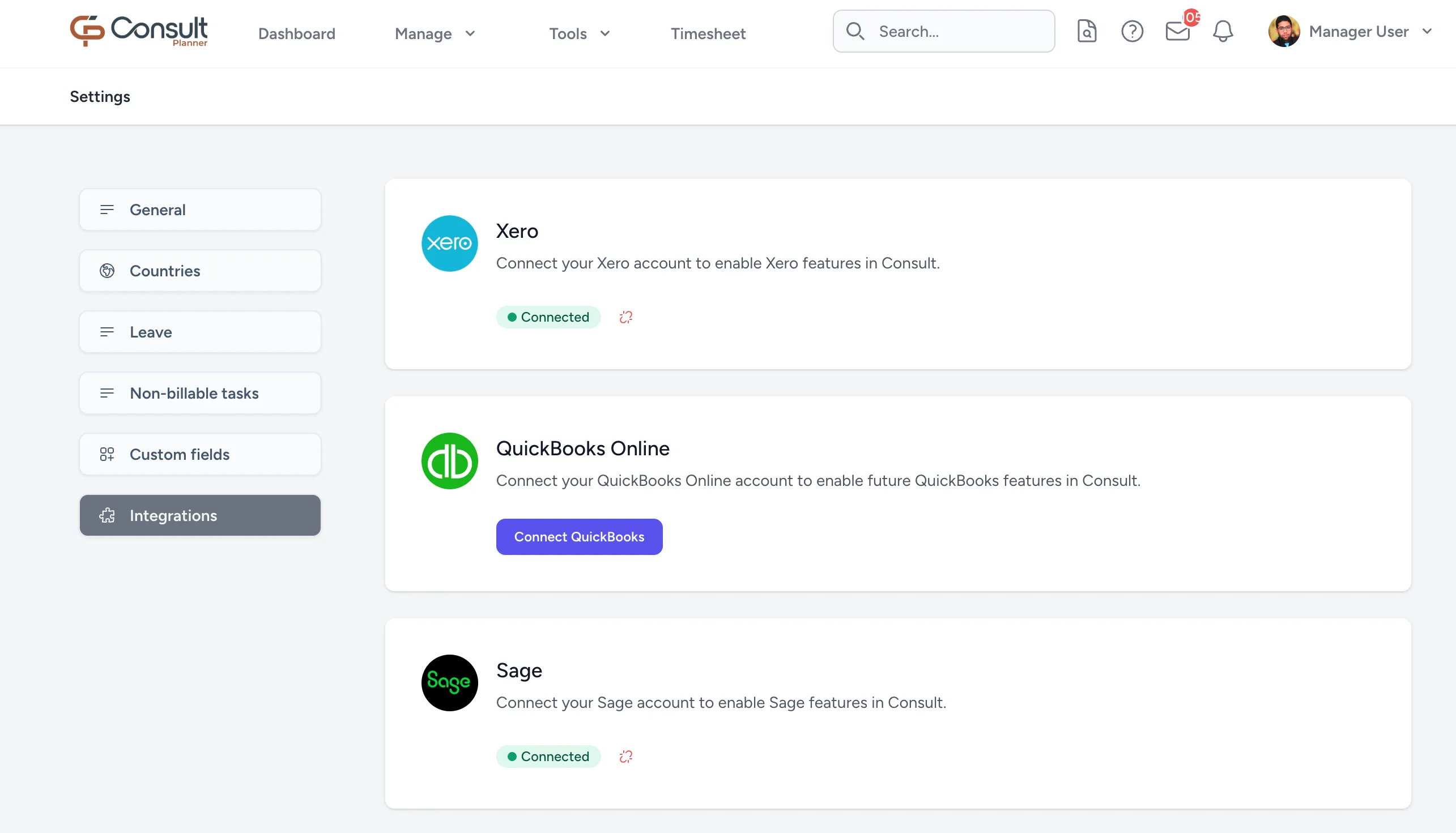Click the Non-billable tasks lines icon

(107, 393)
